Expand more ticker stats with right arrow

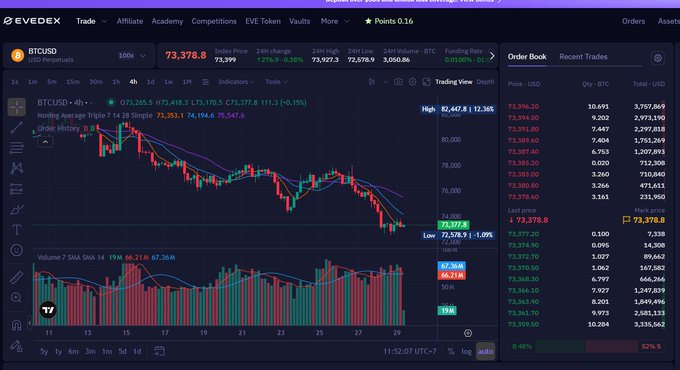[x=492, y=56]
